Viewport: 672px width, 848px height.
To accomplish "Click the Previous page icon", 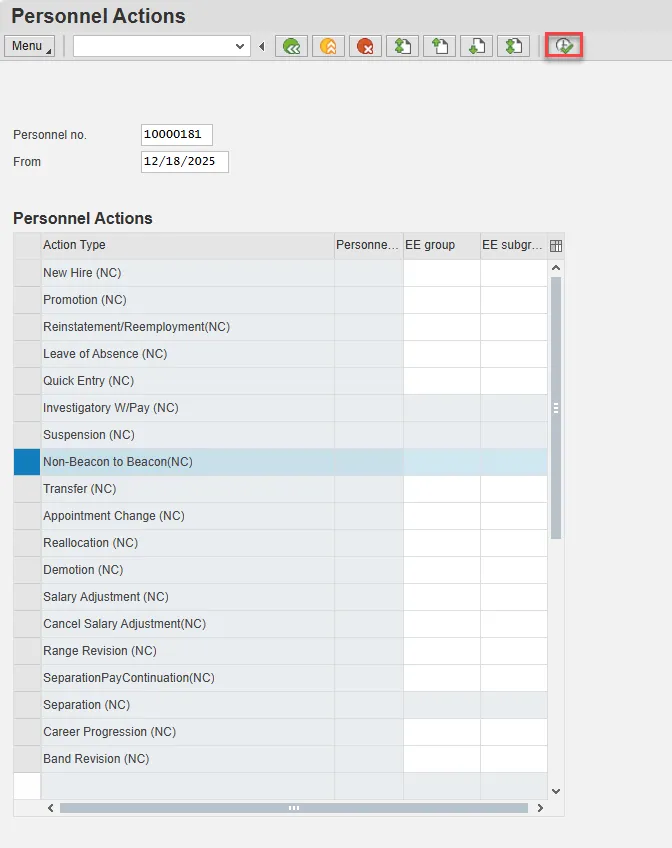I will click(x=439, y=46).
